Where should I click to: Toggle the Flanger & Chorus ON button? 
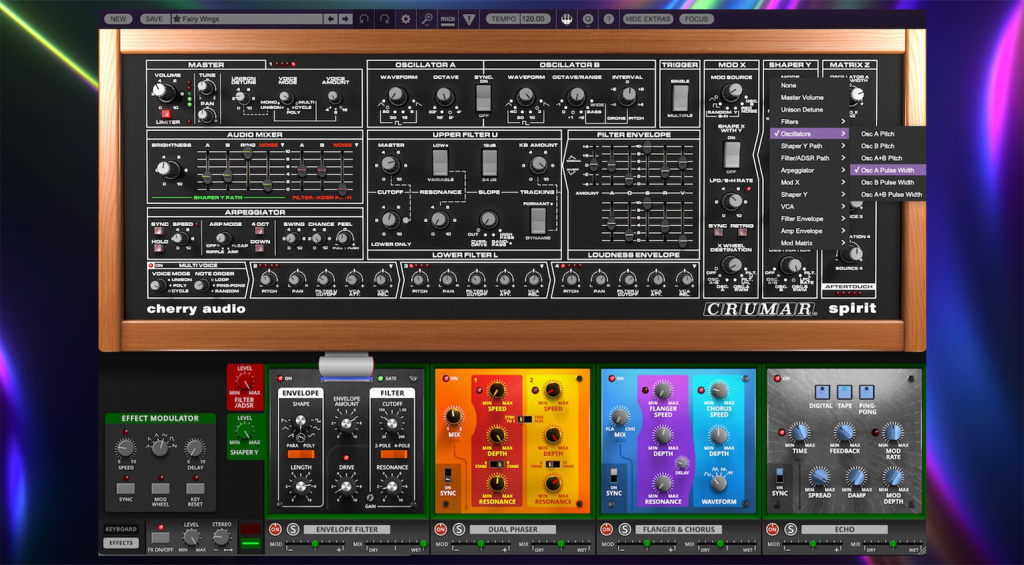click(607, 528)
